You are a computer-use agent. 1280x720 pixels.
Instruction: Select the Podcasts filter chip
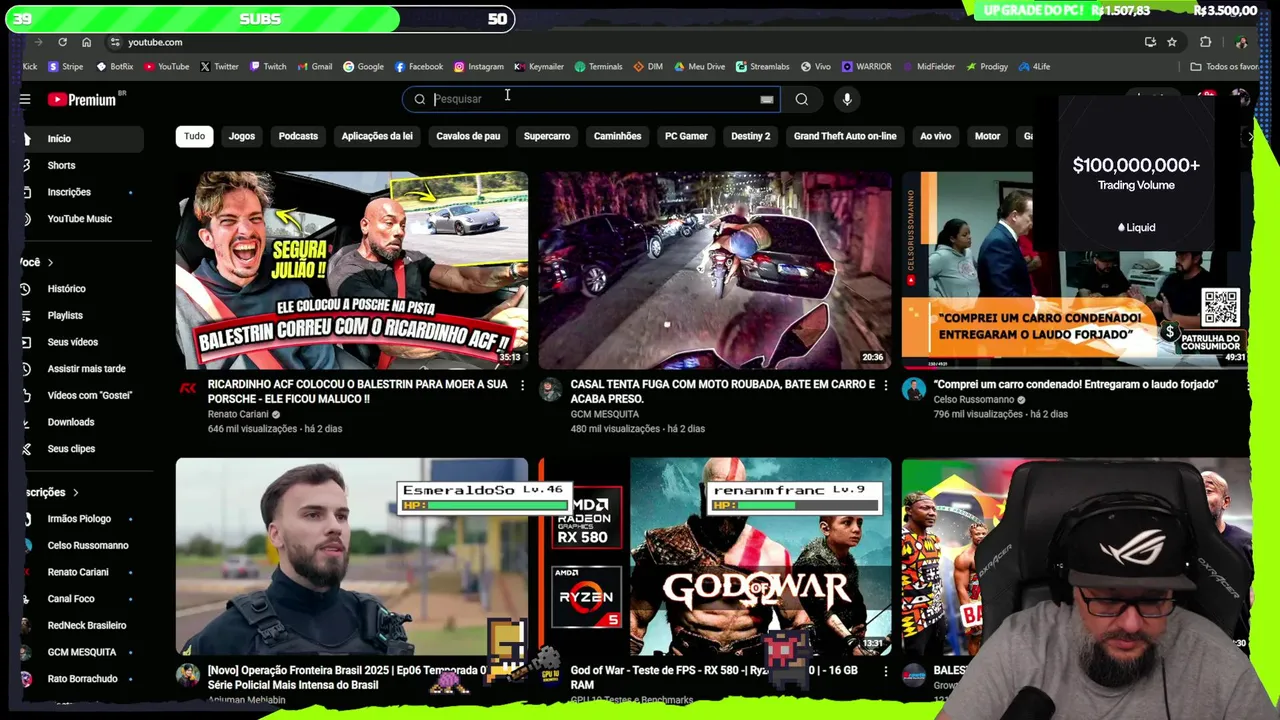click(x=298, y=136)
